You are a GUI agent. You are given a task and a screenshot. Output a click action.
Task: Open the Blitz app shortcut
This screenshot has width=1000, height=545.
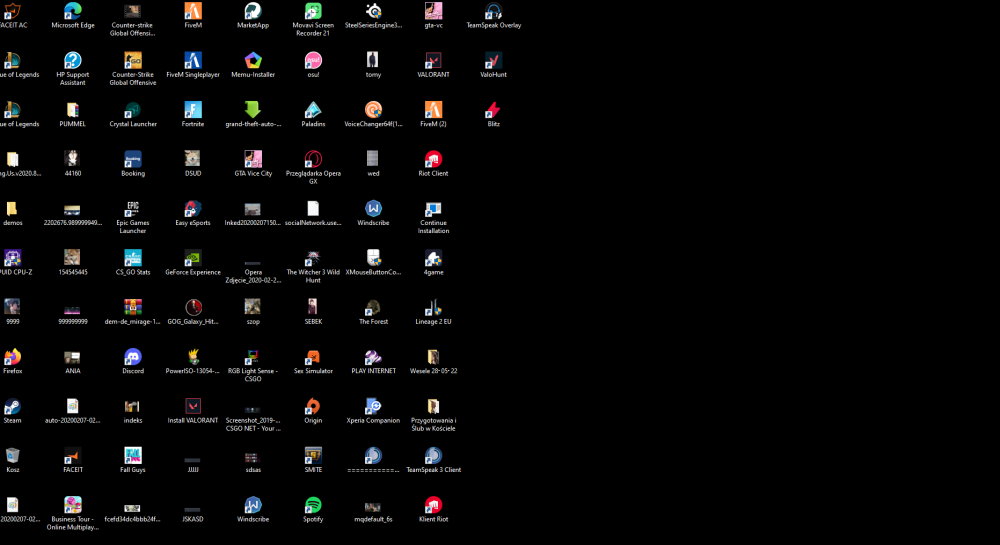(493, 110)
